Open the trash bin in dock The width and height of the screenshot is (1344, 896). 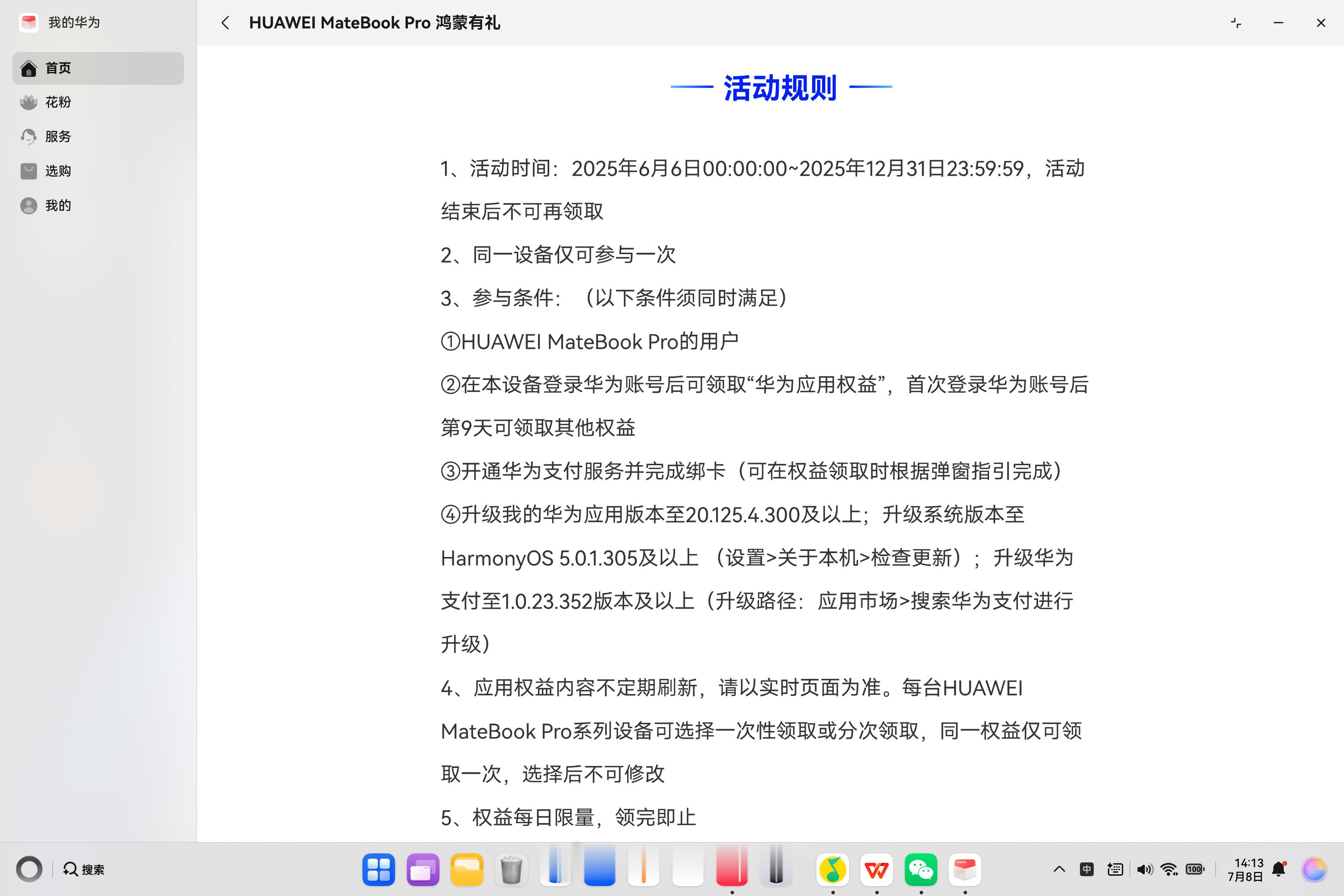point(511,870)
